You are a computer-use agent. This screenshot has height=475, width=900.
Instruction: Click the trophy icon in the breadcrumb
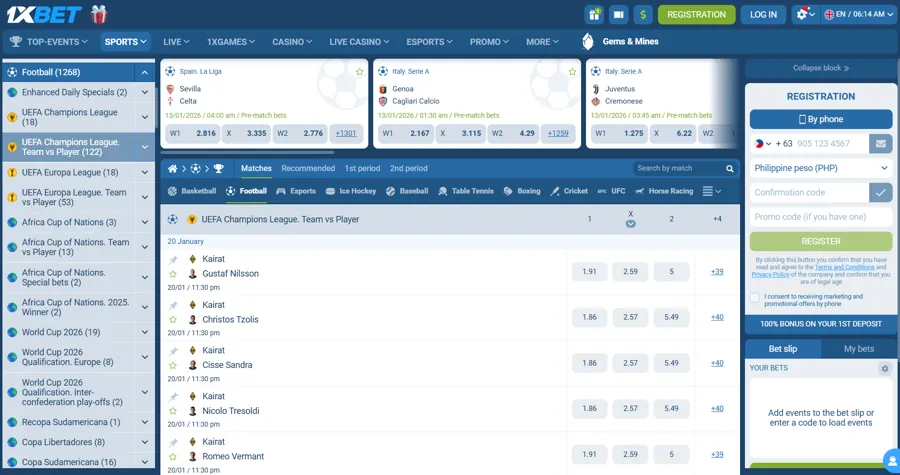[x=219, y=169]
